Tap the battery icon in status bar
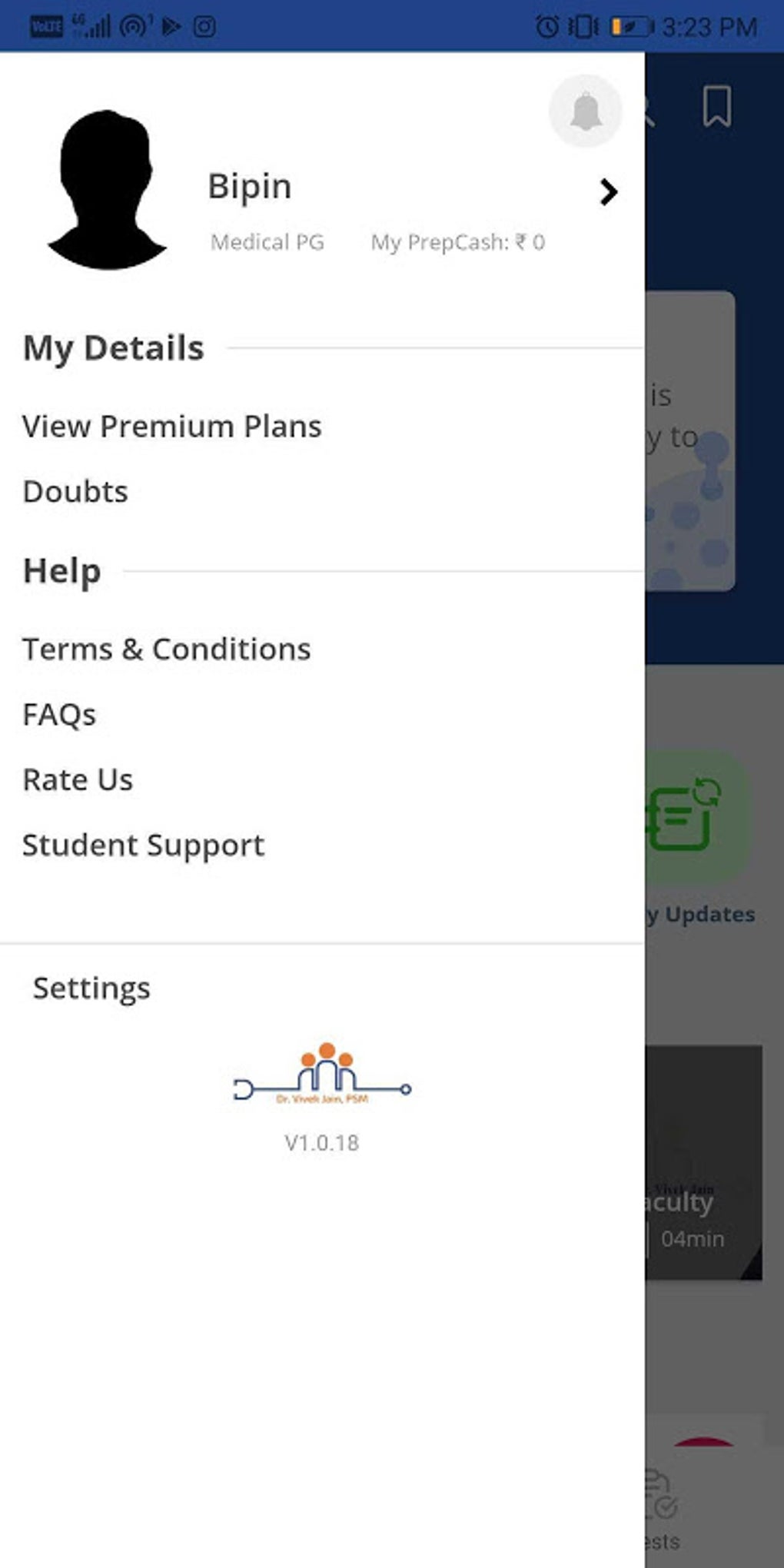Viewport: 784px width, 1568px height. tap(631, 28)
